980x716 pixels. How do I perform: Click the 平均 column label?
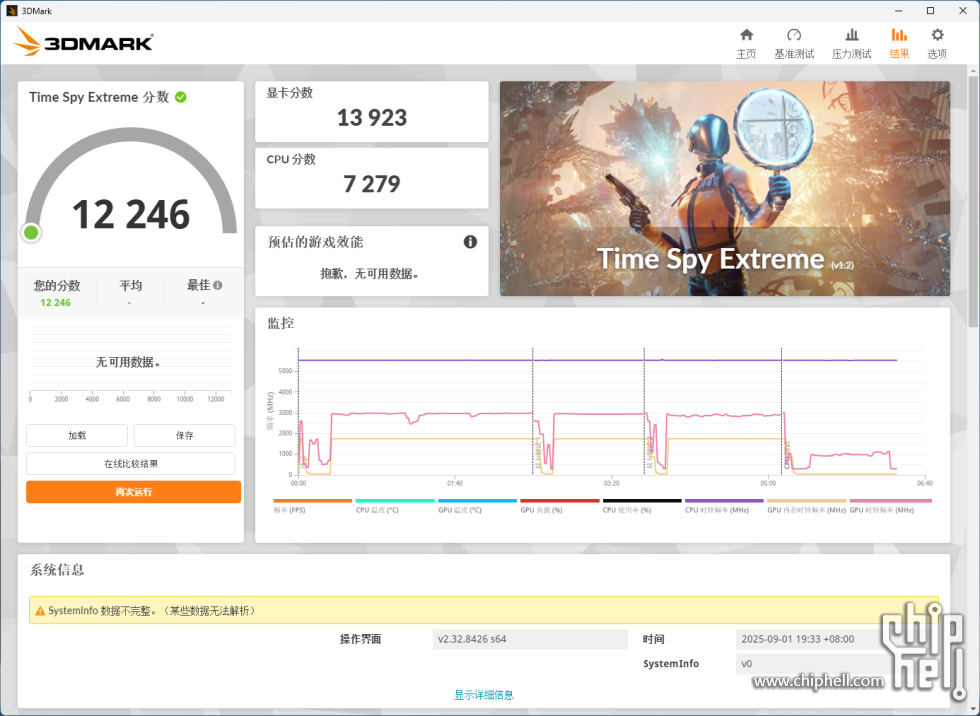click(131, 286)
